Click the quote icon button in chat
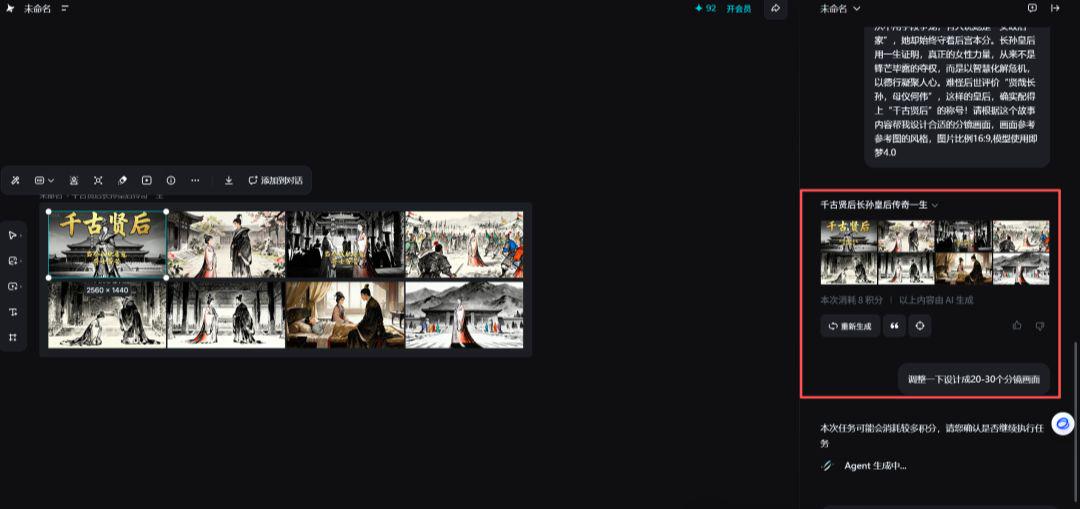This screenshot has height=509, width=1080. tap(894, 326)
